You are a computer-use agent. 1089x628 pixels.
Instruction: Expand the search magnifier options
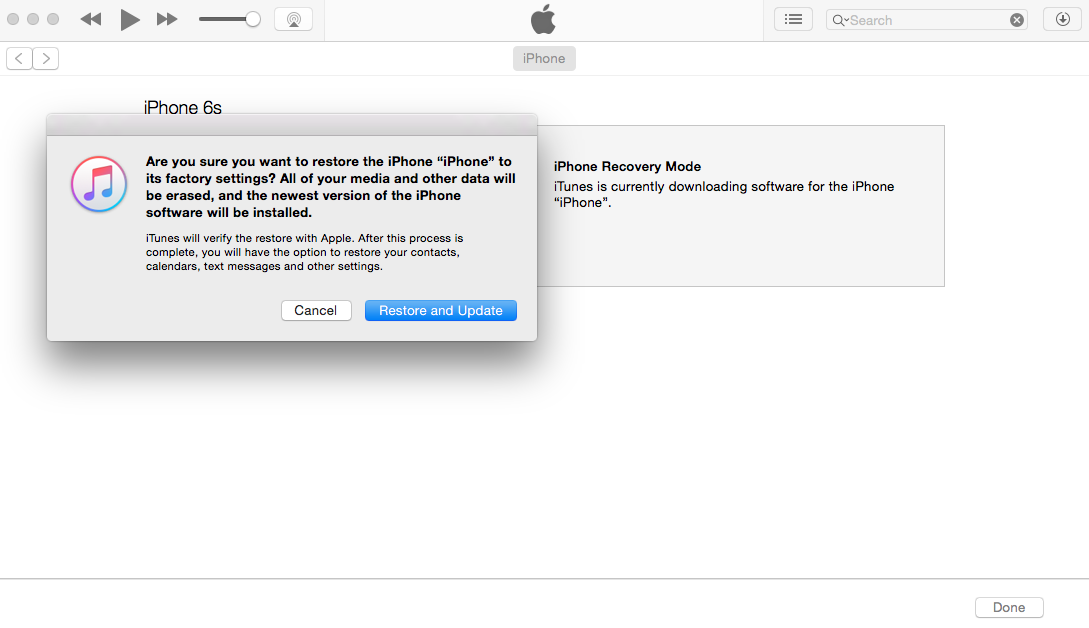pos(840,20)
